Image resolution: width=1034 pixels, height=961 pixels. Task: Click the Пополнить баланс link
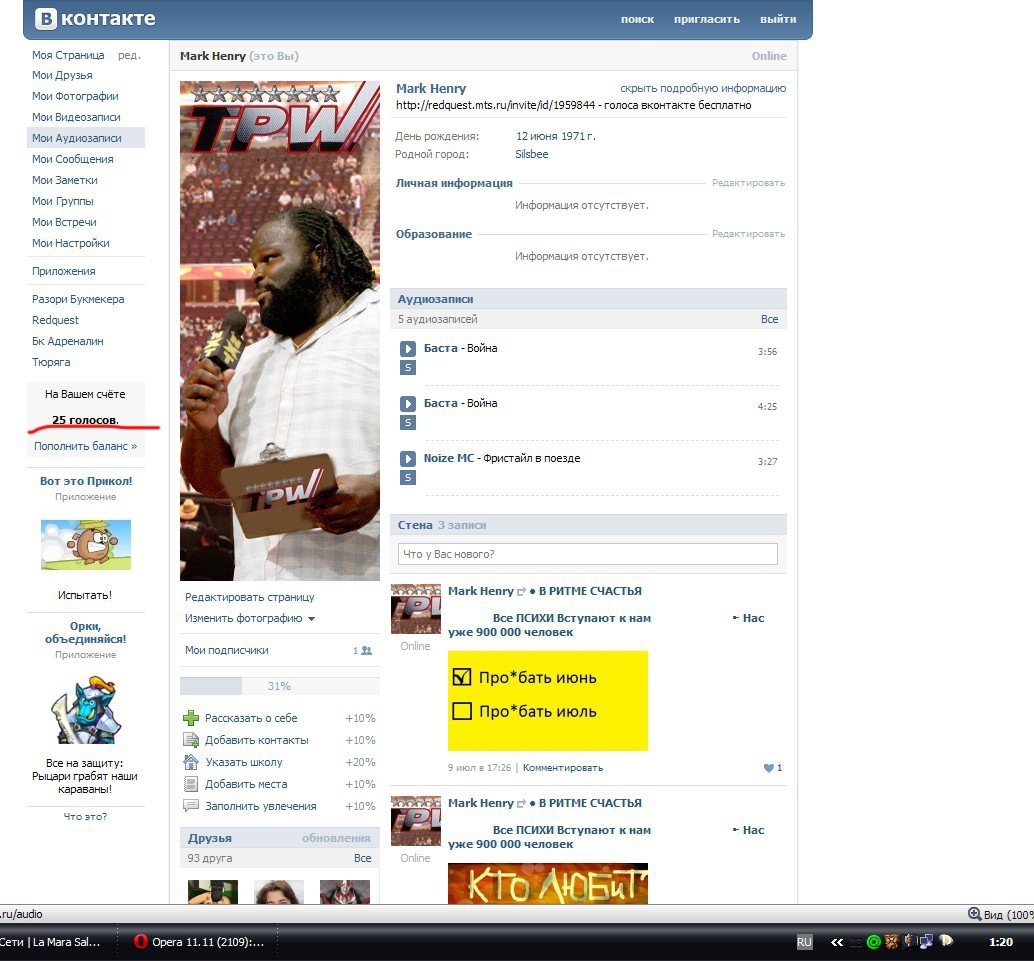[86, 446]
